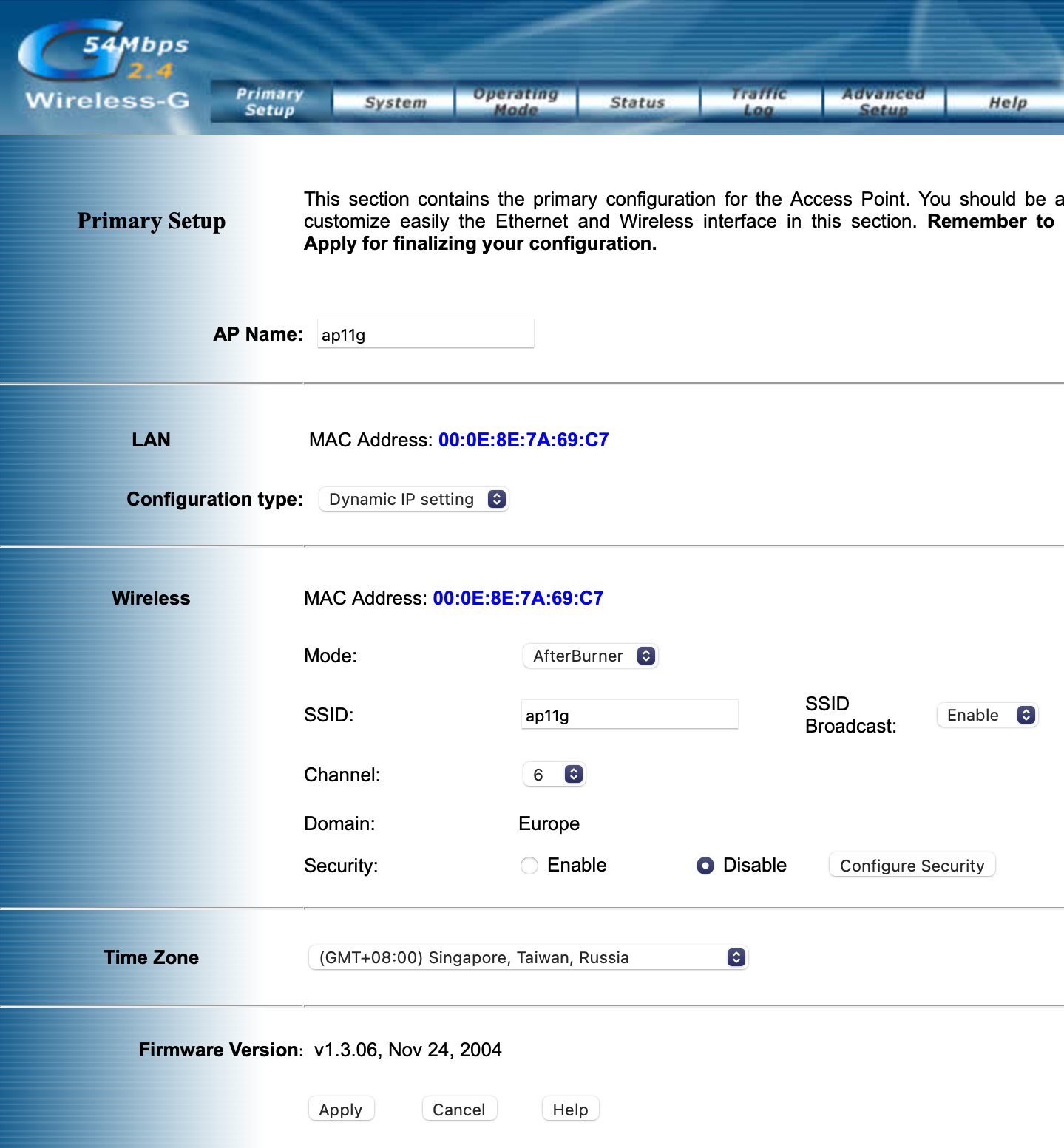Click the SSID text field
Screen dimensions: 1064x1148
point(629,715)
